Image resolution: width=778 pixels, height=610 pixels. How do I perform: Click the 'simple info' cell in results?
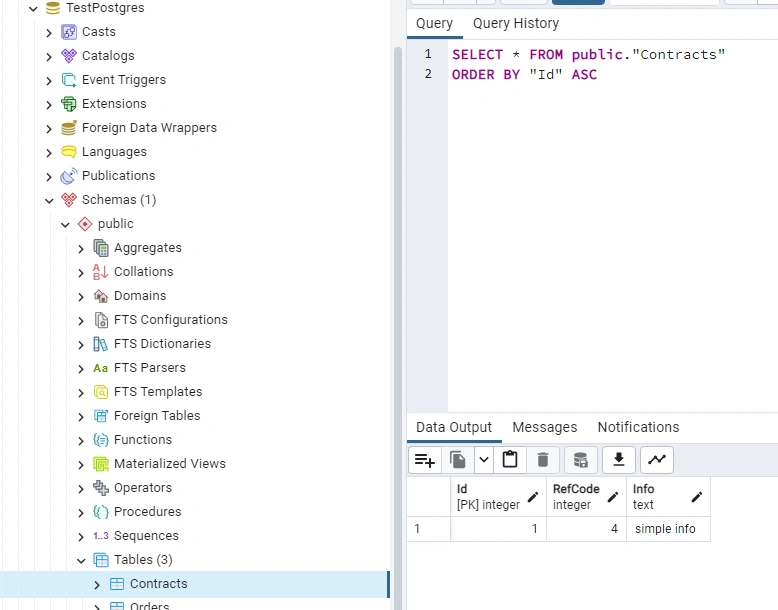tap(668, 529)
